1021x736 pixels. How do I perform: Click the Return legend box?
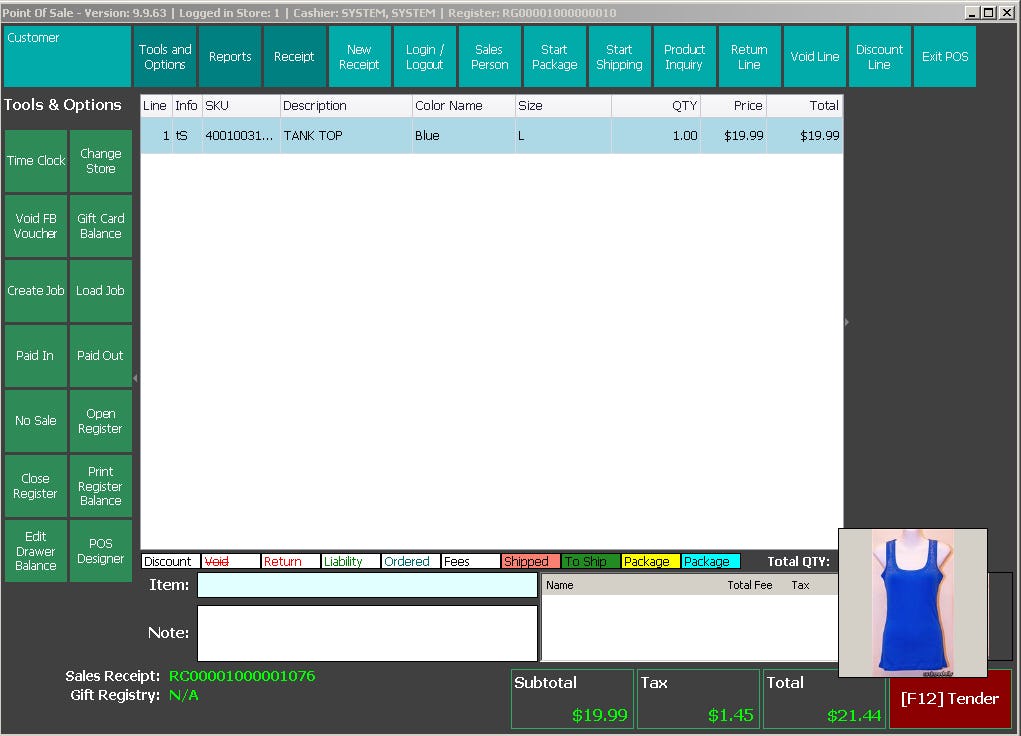[x=291, y=561]
